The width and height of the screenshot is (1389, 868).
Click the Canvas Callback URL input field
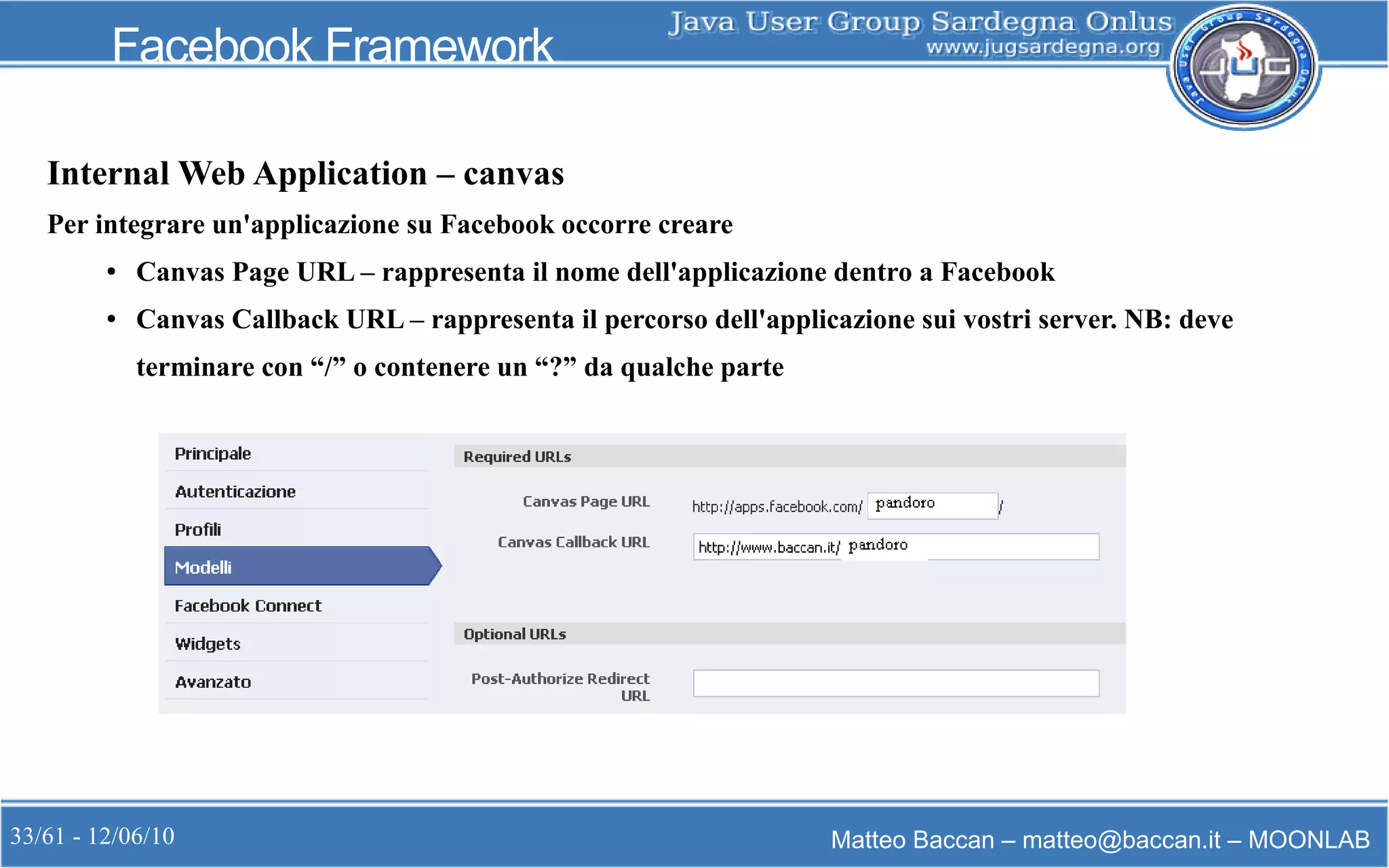tap(896, 547)
